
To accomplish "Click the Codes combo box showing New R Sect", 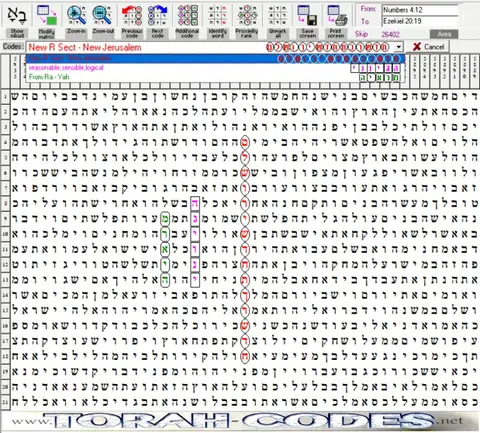I will click(x=215, y=47).
